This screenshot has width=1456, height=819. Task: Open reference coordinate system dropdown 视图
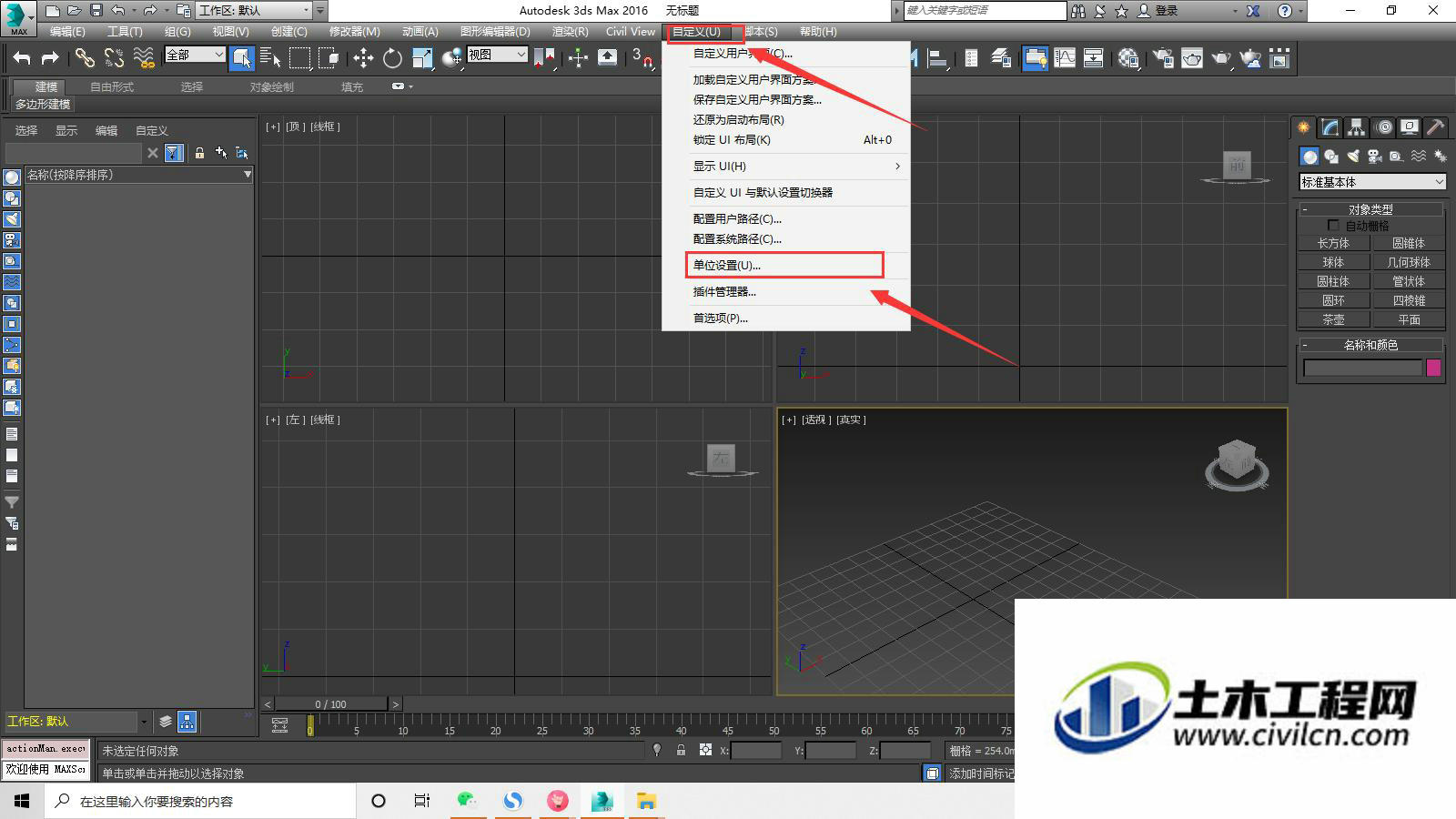pos(497,55)
